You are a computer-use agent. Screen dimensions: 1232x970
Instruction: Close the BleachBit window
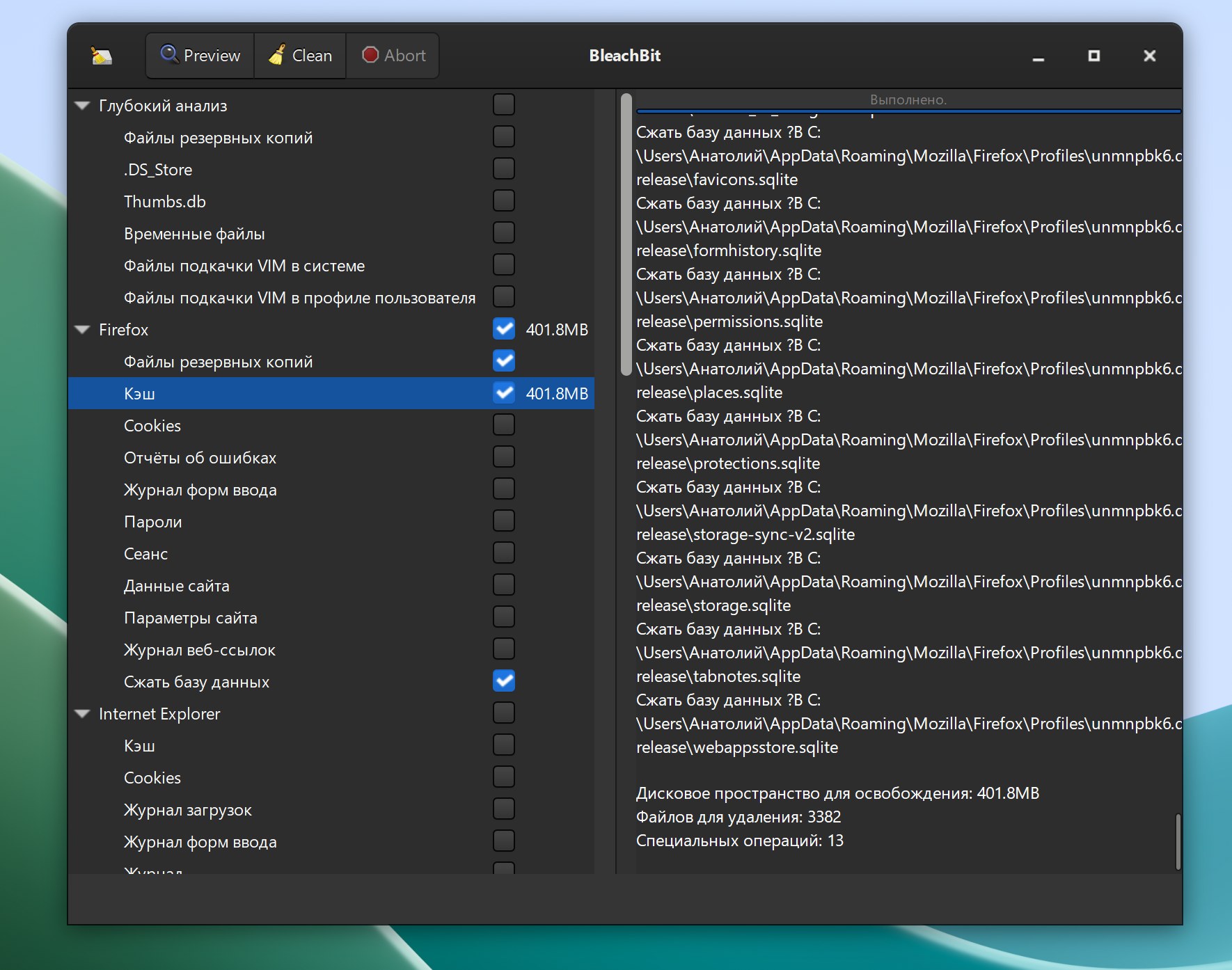1149,56
